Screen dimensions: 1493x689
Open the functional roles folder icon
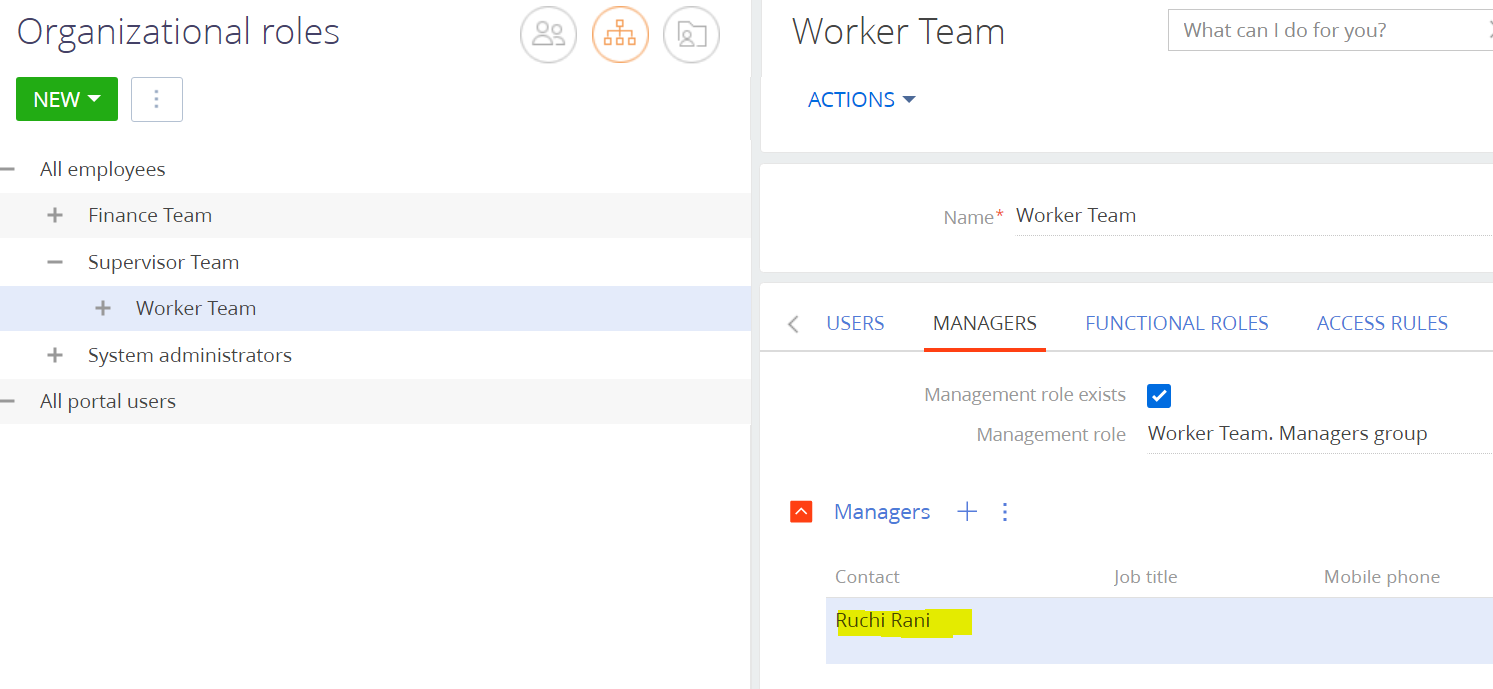click(x=692, y=35)
